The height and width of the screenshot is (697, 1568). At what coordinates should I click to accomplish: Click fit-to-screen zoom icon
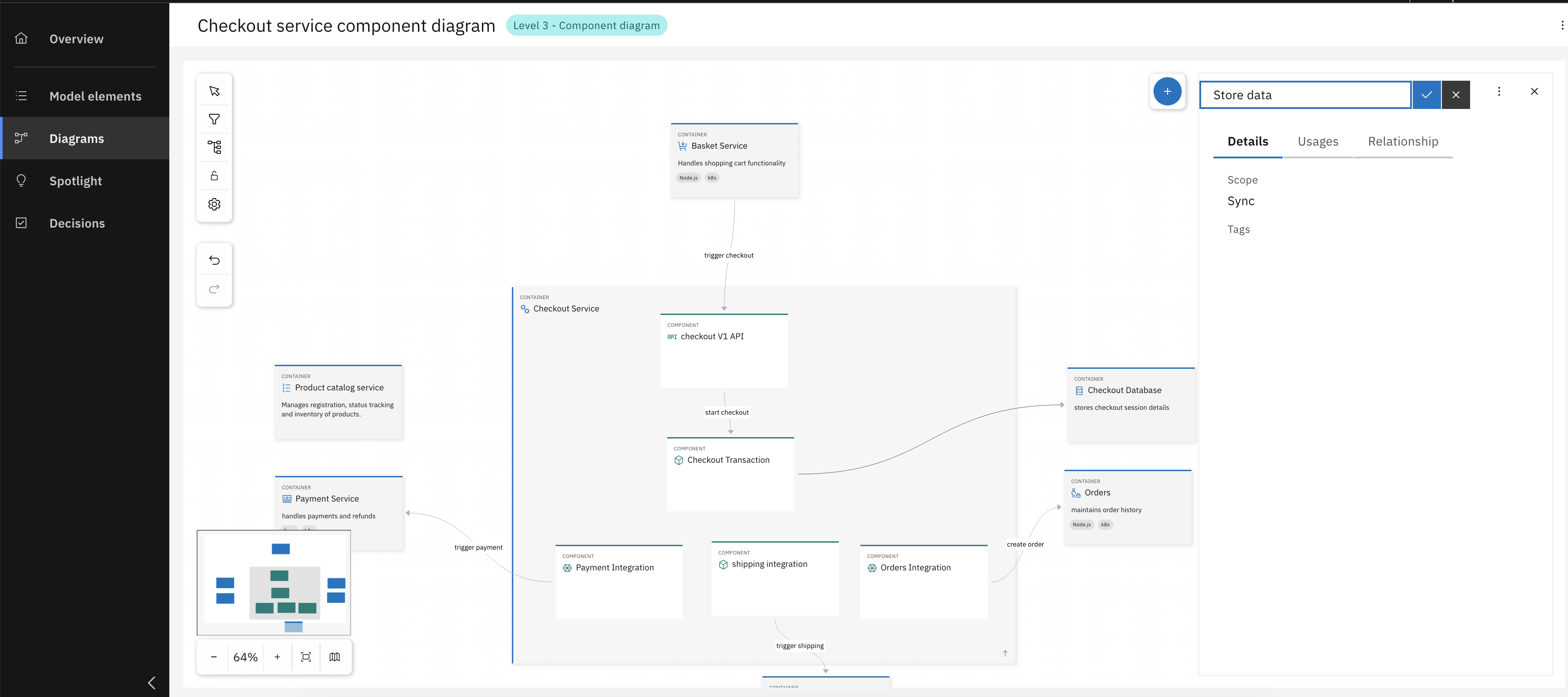(306, 657)
